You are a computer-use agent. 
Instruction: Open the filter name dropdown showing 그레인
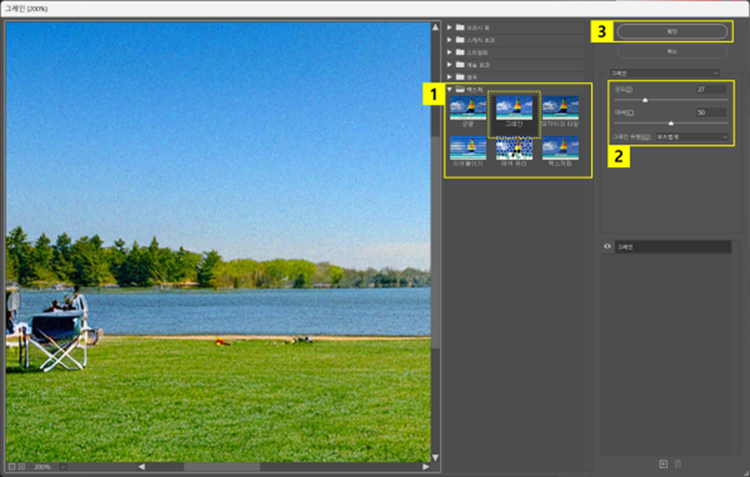click(664, 73)
